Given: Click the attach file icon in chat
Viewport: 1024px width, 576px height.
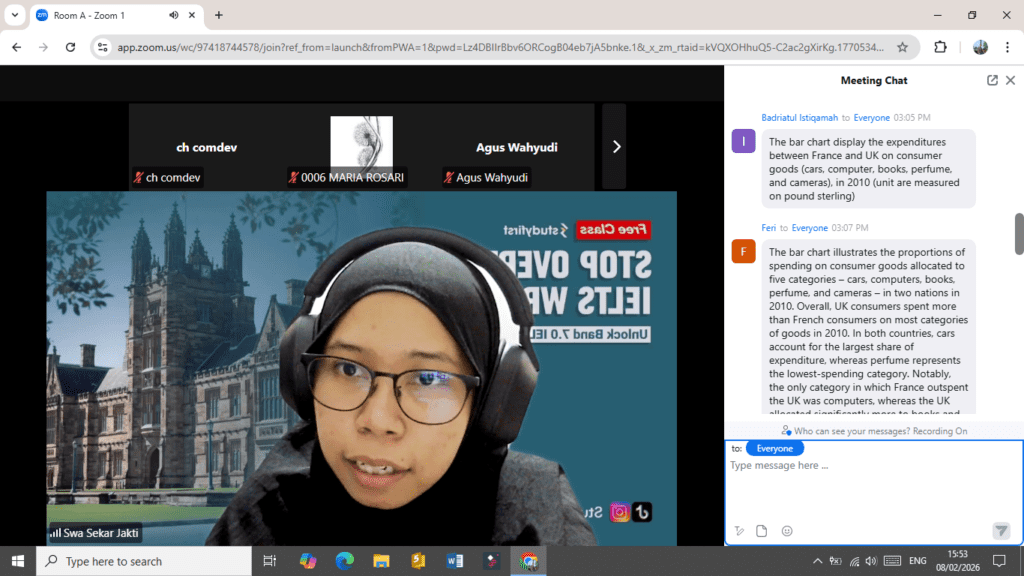Looking at the screenshot, I should click(761, 531).
